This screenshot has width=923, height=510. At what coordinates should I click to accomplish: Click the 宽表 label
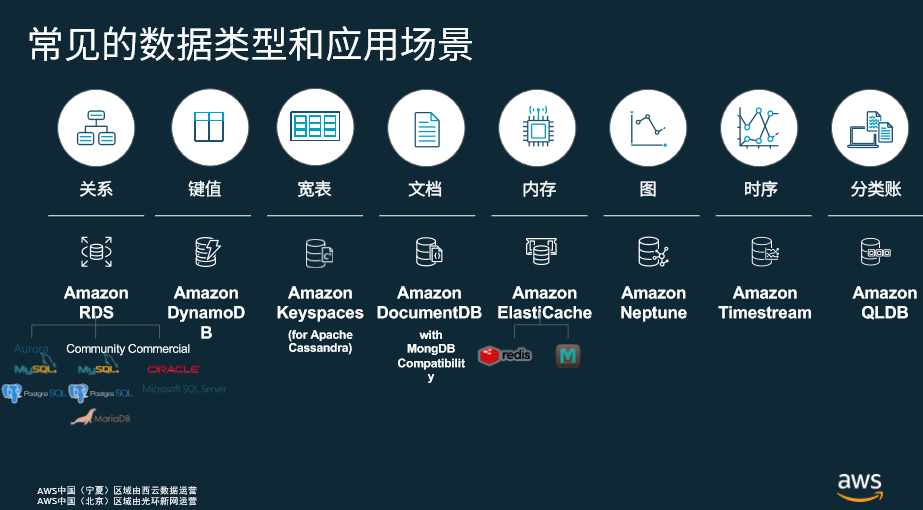[314, 189]
